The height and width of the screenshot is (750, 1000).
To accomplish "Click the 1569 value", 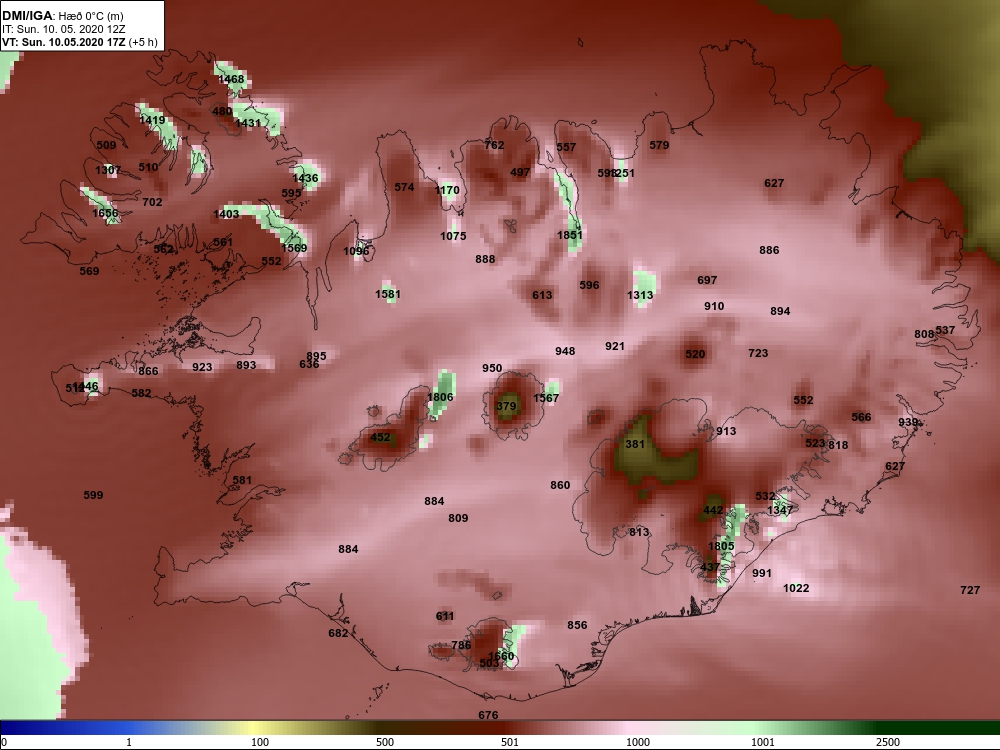I will (294, 247).
